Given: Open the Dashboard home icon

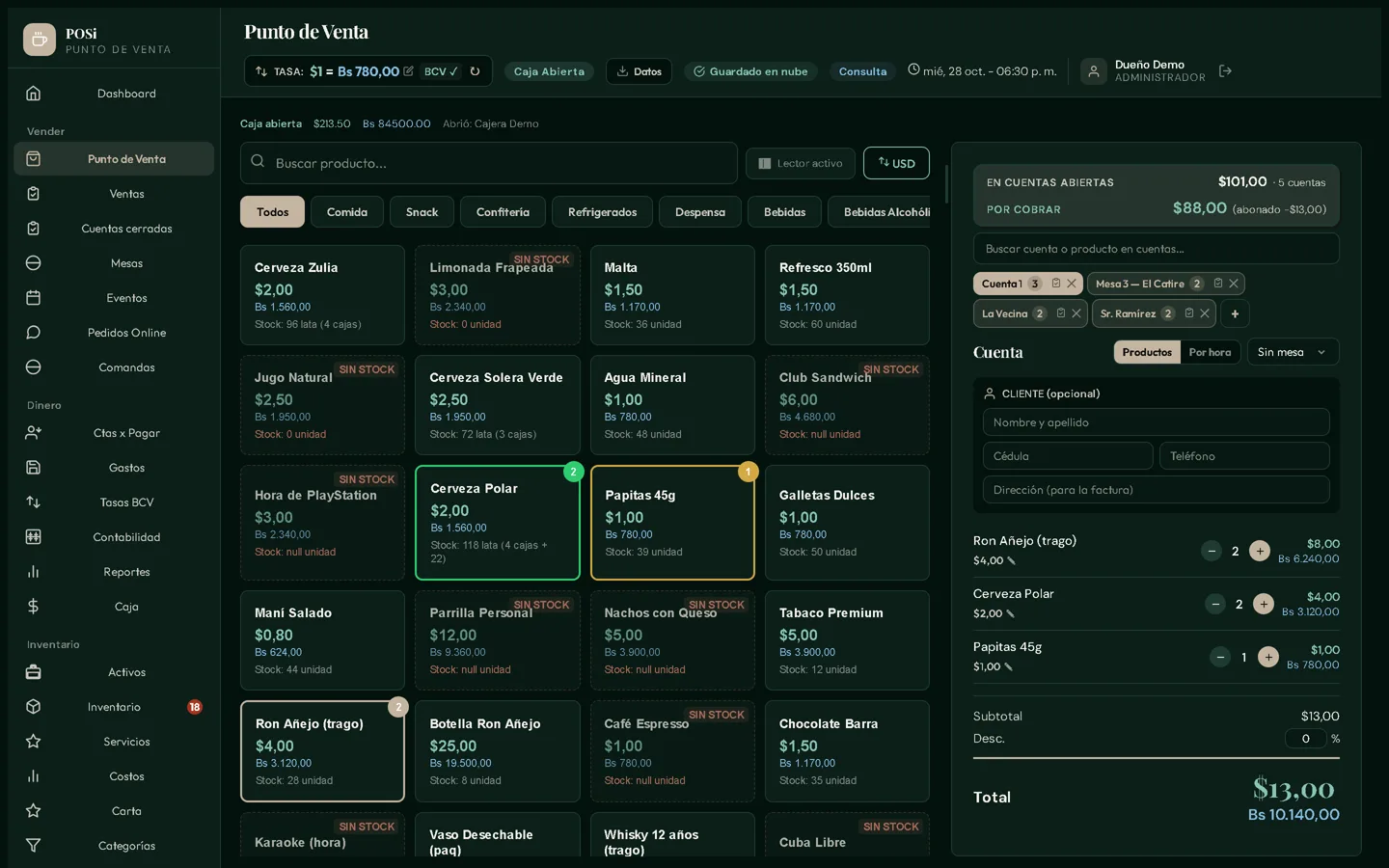Looking at the screenshot, I should pyautogui.click(x=34, y=94).
